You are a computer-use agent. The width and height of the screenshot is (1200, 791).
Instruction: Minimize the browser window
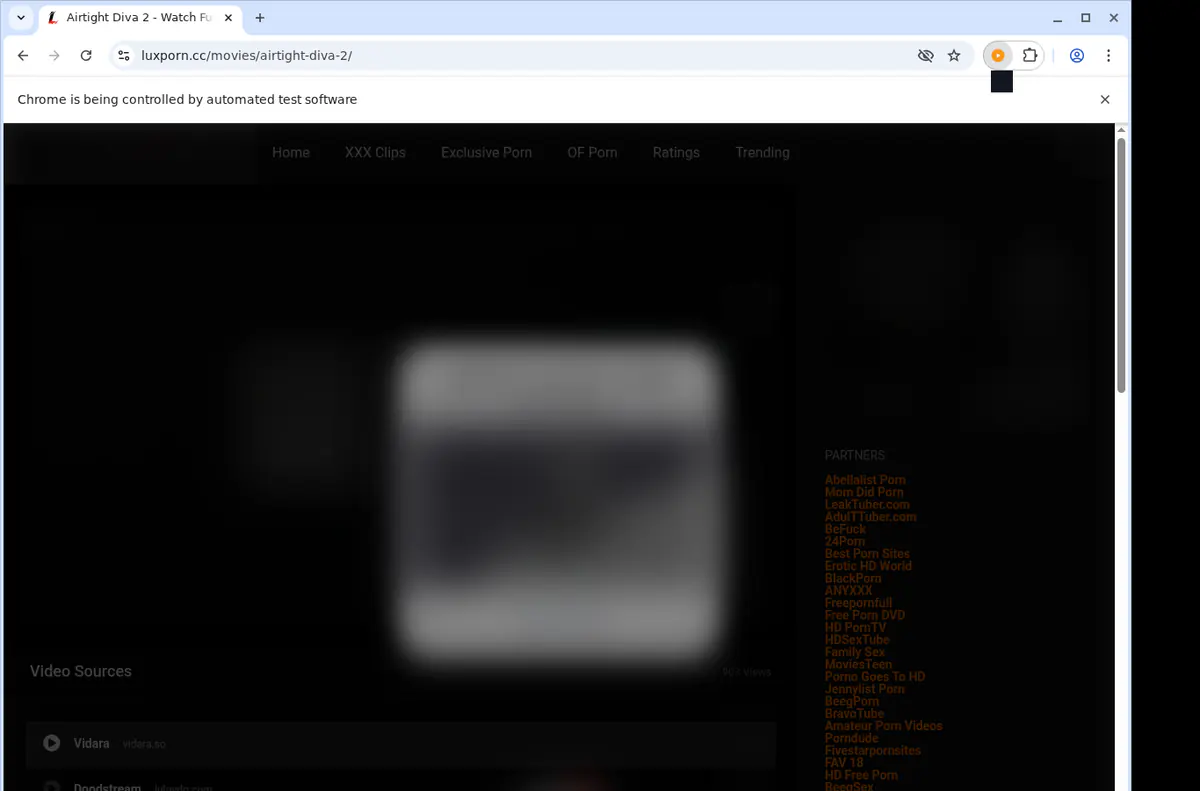click(x=1058, y=18)
